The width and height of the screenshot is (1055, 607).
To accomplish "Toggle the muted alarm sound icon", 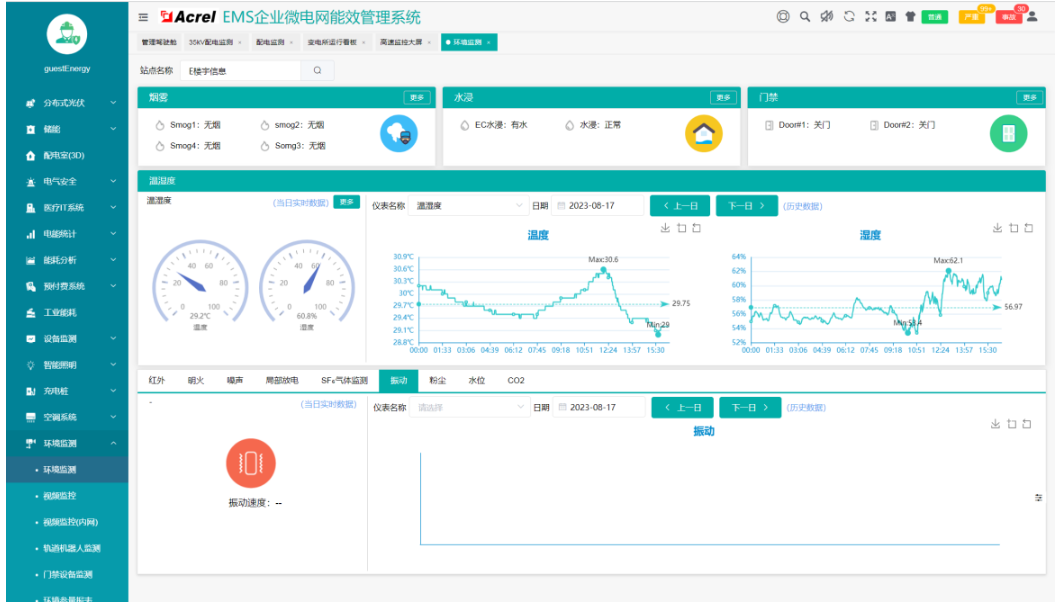I will [827, 17].
